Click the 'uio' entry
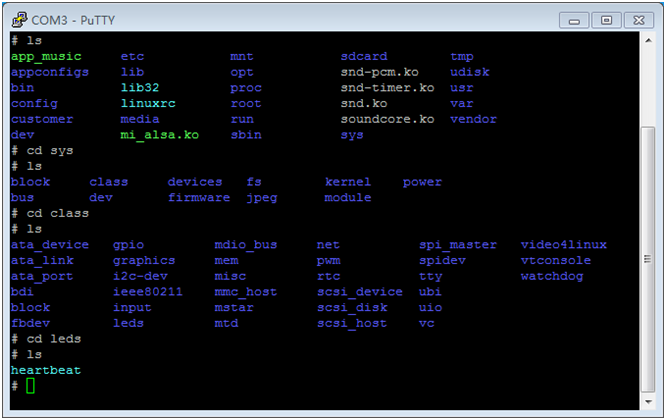Image resolution: width=666 pixels, height=420 pixels. pos(431,307)
